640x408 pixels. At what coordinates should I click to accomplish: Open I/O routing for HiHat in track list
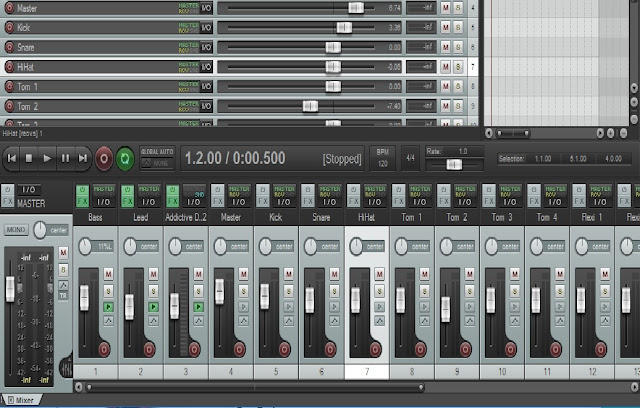tap(207, 67)
